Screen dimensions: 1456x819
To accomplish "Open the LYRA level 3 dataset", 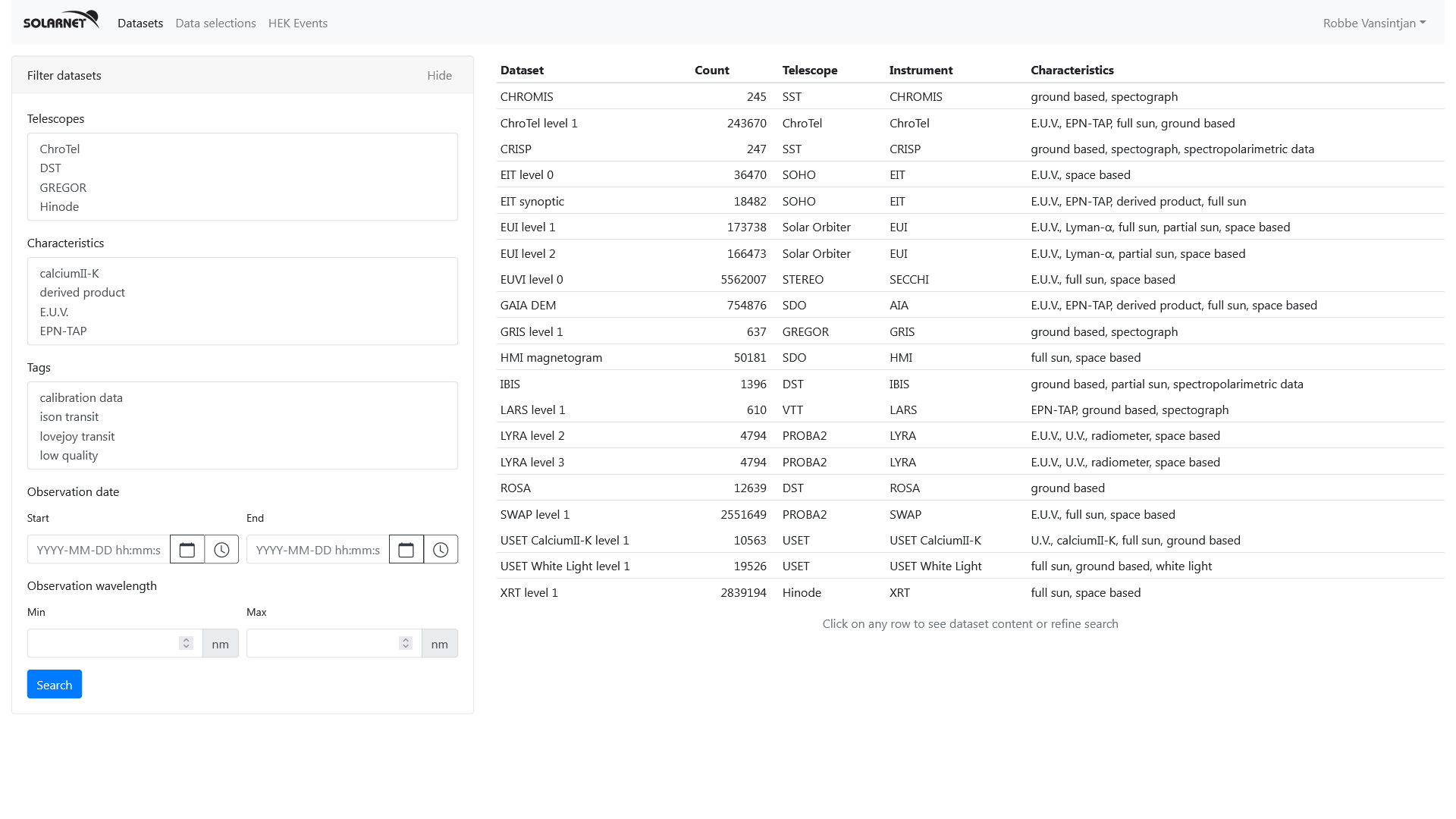I will [970, 462].
